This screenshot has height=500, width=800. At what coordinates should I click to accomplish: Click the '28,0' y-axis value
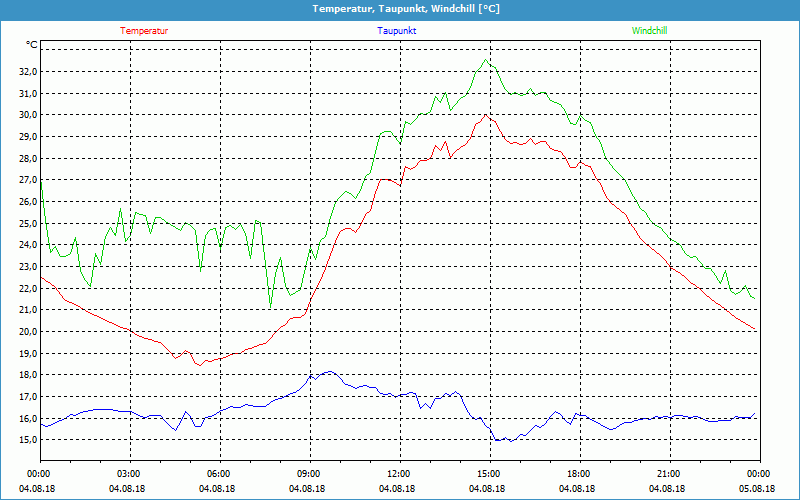28,158
